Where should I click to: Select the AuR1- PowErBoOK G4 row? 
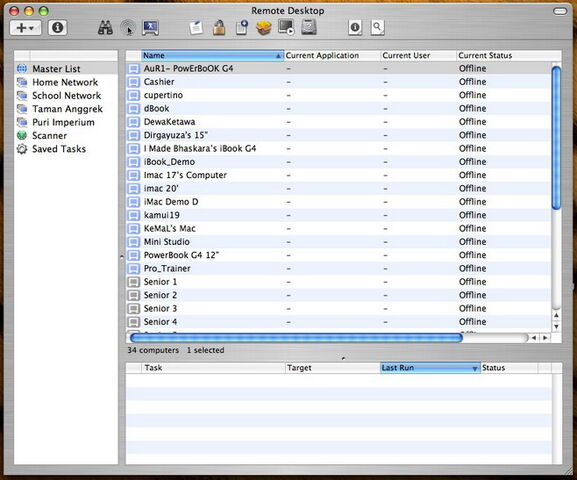point(339,68)
